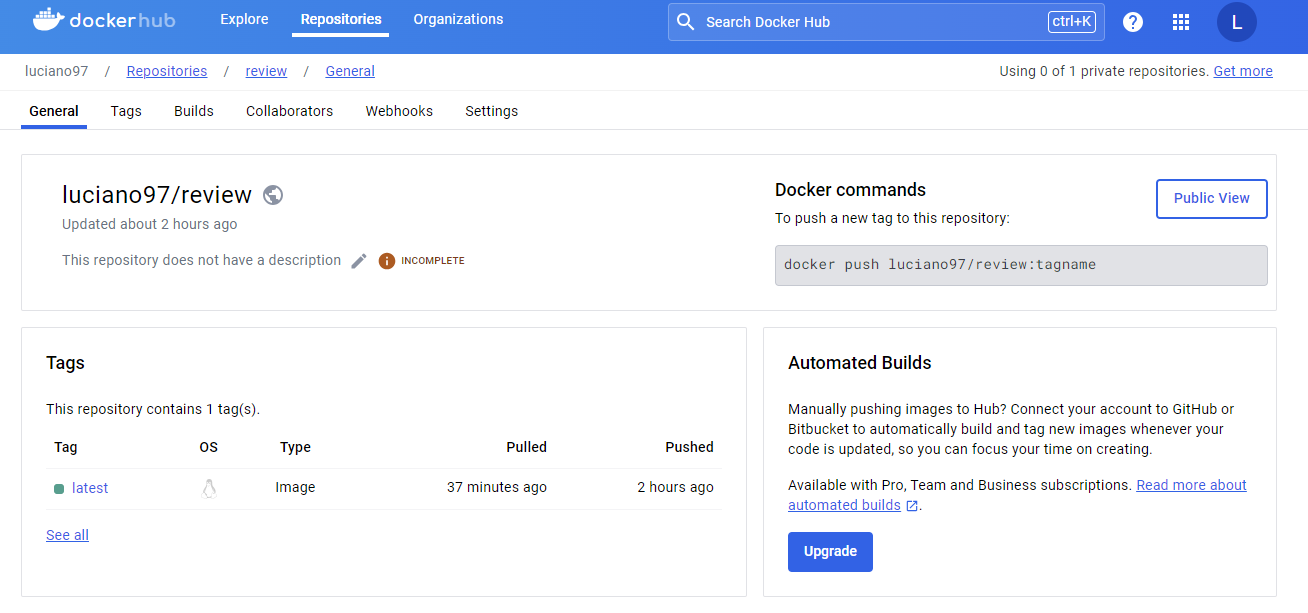Switch to the Builds tab
Image resolution: width=1308 pixels, height=613 pixels.
[x=194, y=111]
